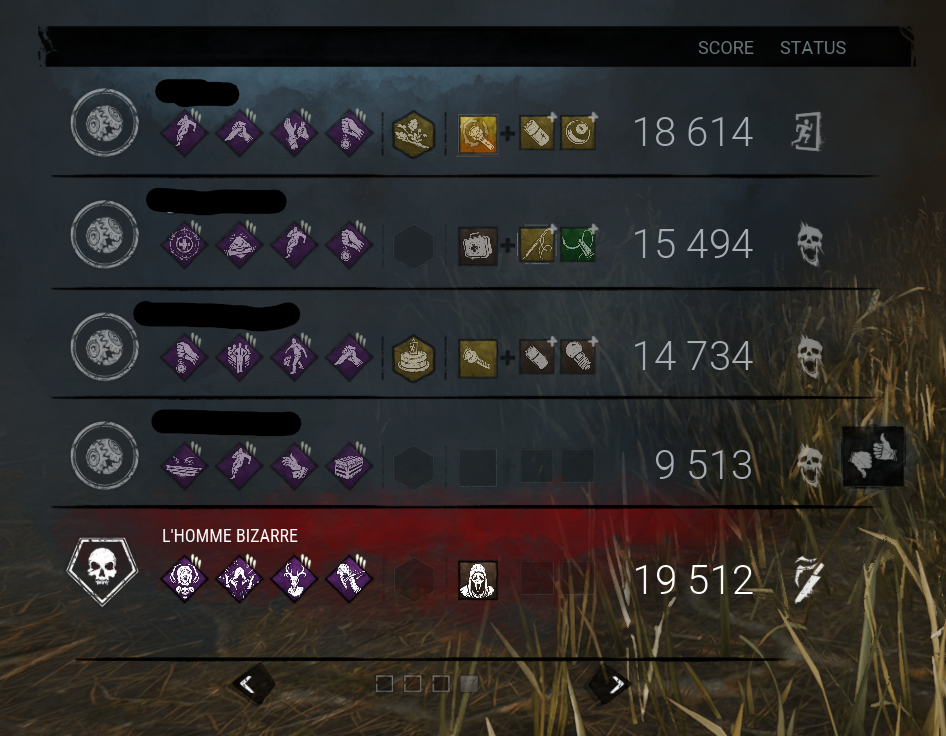Click the escaped status icon beside 18 614
The image size is (946, 736).
807,131
